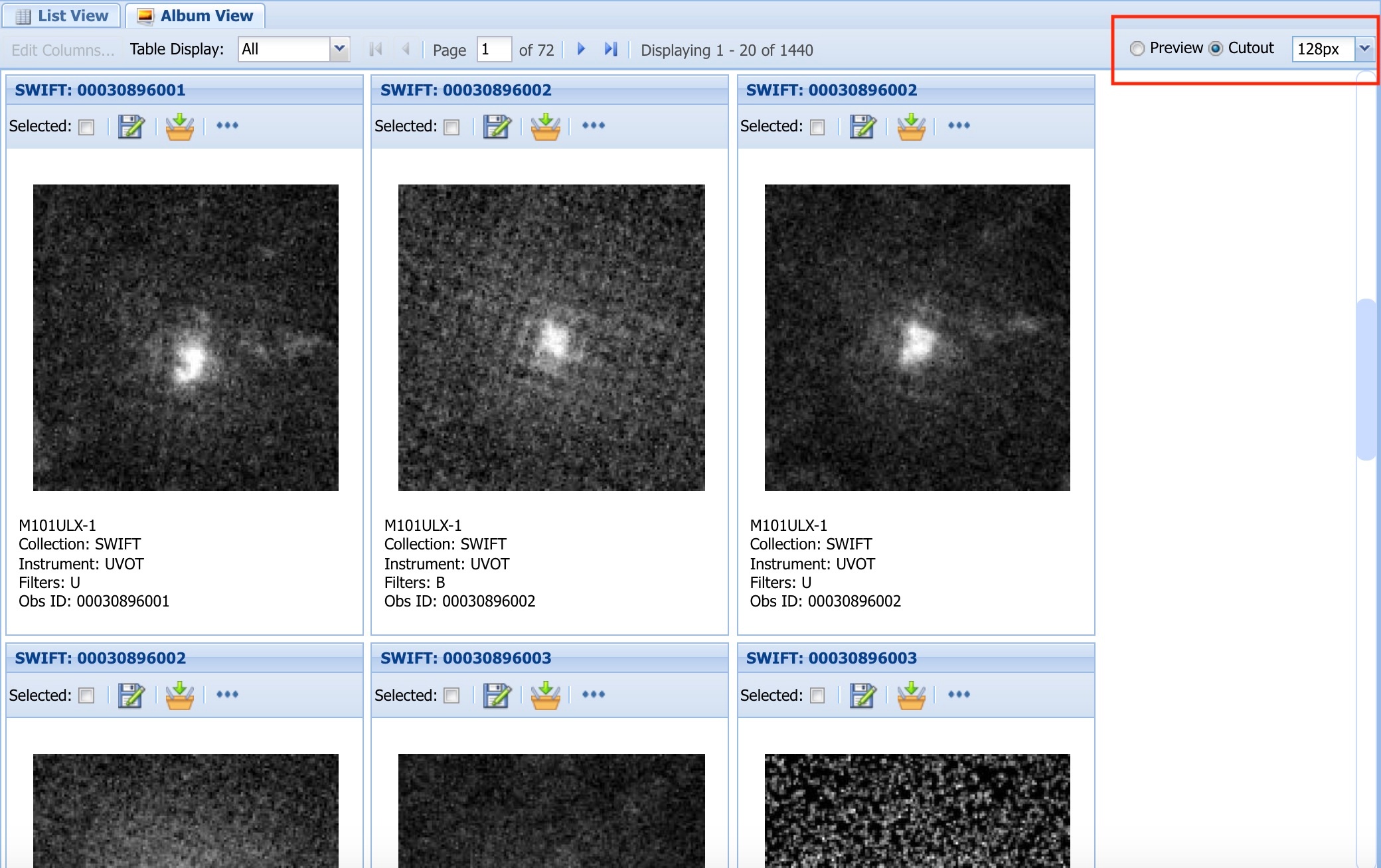Click the 'Obs ID: 00030896001' text
This screenshot has height=868, width=1381.
(94, 601)
